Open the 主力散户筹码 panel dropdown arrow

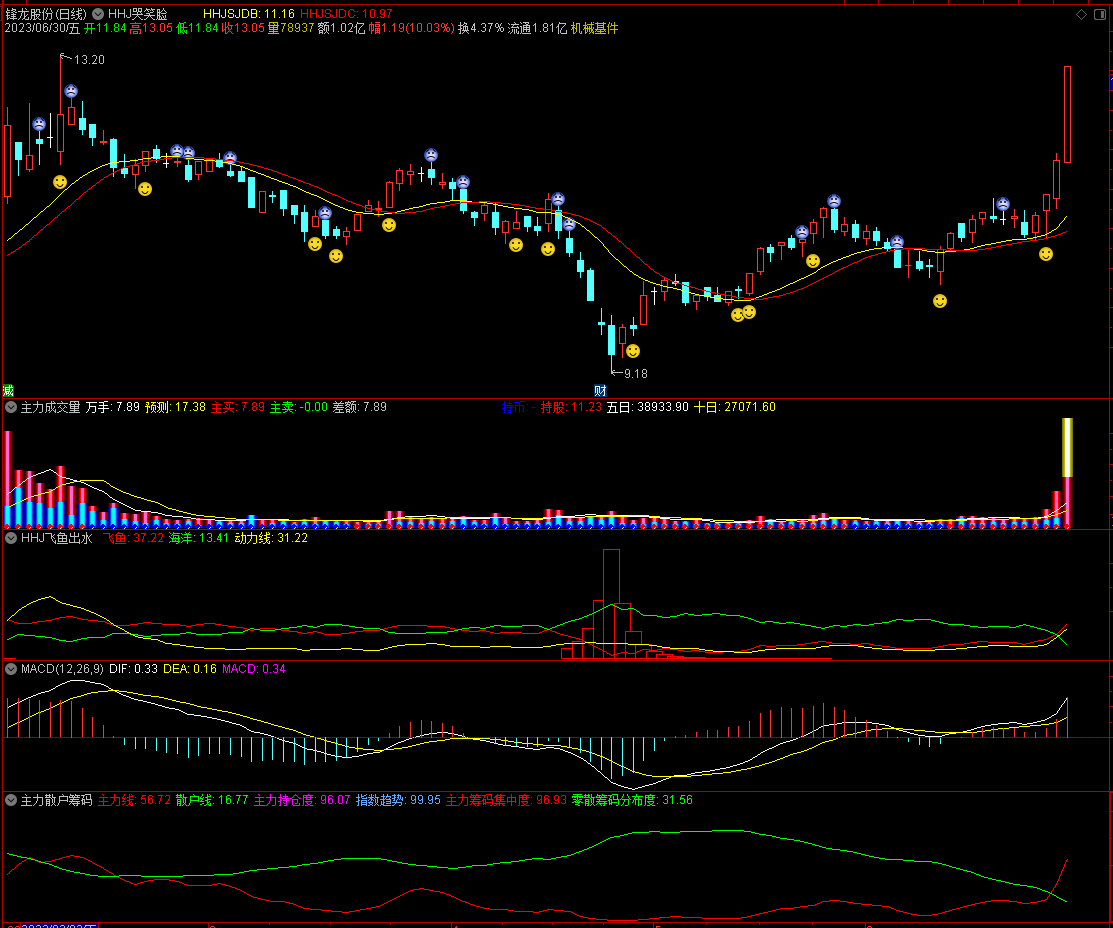click(10, 800)
